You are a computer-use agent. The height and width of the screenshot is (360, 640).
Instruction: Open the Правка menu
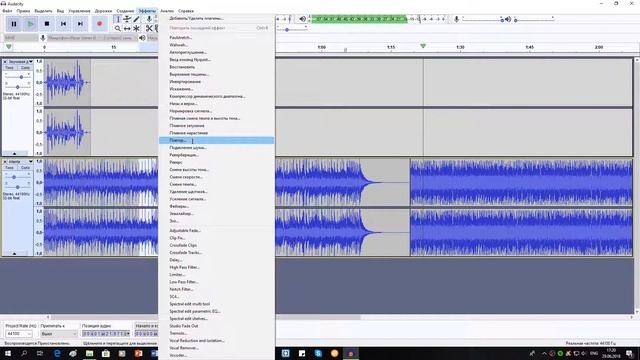point(23,11)
